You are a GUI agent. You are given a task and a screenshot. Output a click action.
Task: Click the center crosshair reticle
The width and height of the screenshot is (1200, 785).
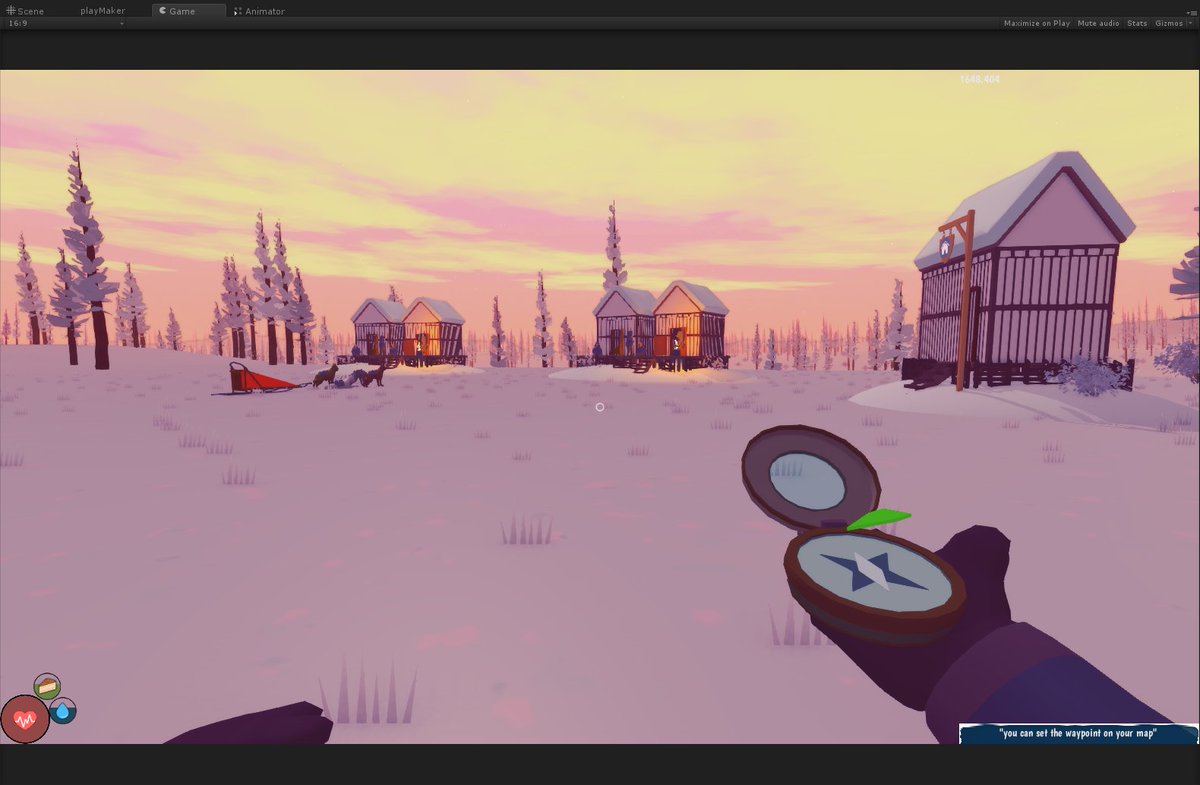600,407
